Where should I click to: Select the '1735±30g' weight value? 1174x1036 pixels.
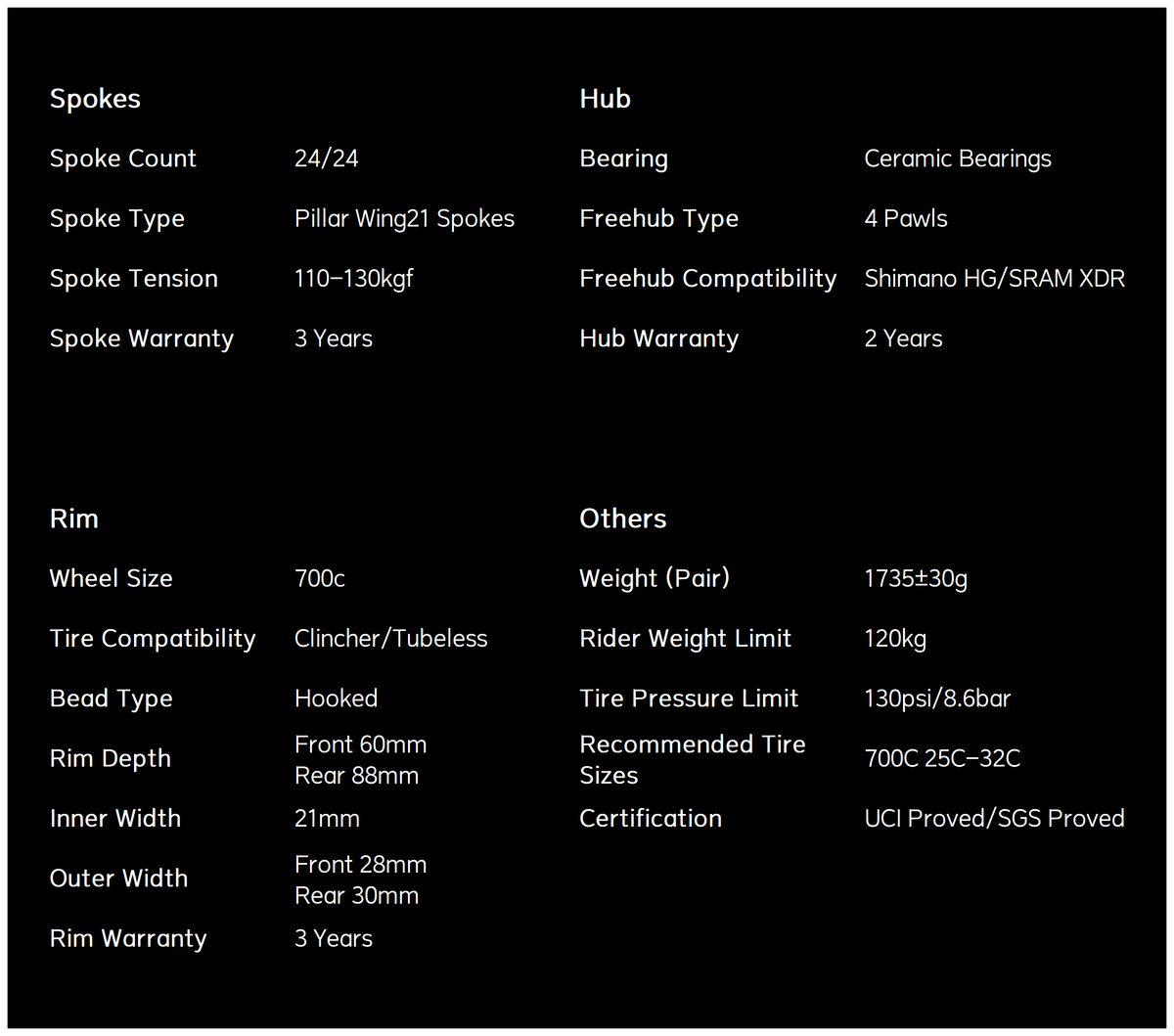tap(916, 579)
